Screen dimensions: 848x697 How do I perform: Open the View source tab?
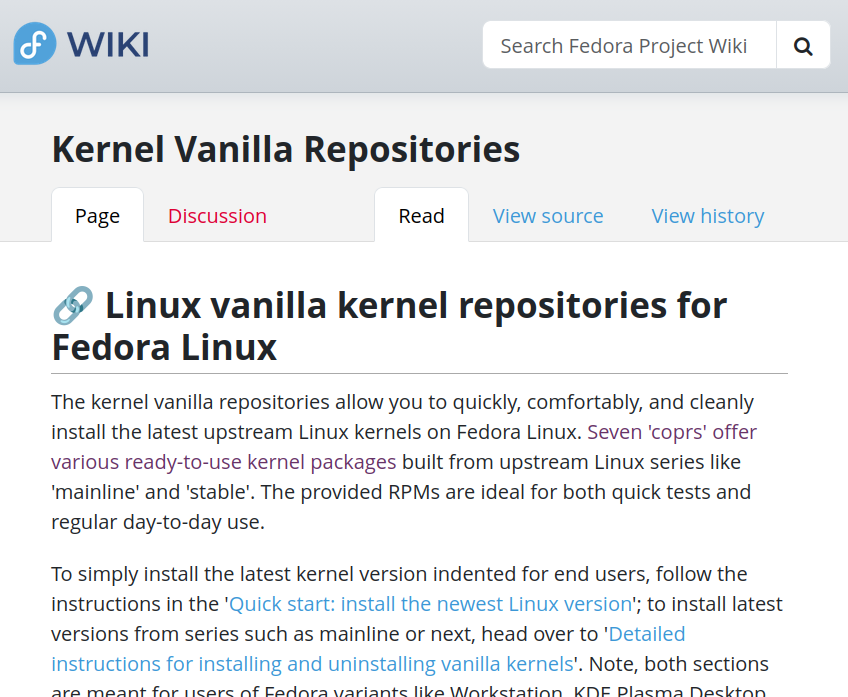[548, 216]
